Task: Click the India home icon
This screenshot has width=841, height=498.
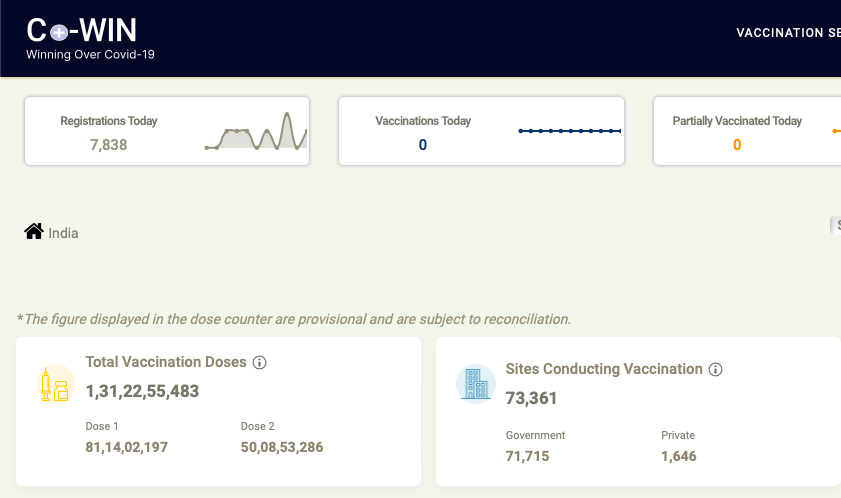Action: tap(34, 231)
